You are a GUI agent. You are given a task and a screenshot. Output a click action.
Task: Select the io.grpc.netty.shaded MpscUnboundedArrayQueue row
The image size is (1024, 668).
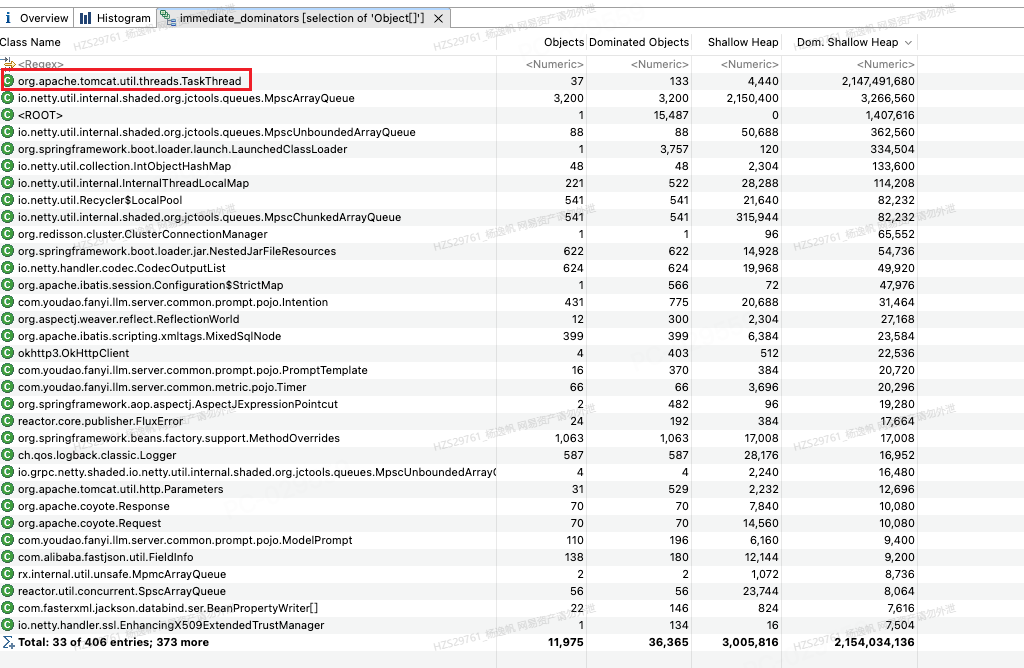pos(458,472)
